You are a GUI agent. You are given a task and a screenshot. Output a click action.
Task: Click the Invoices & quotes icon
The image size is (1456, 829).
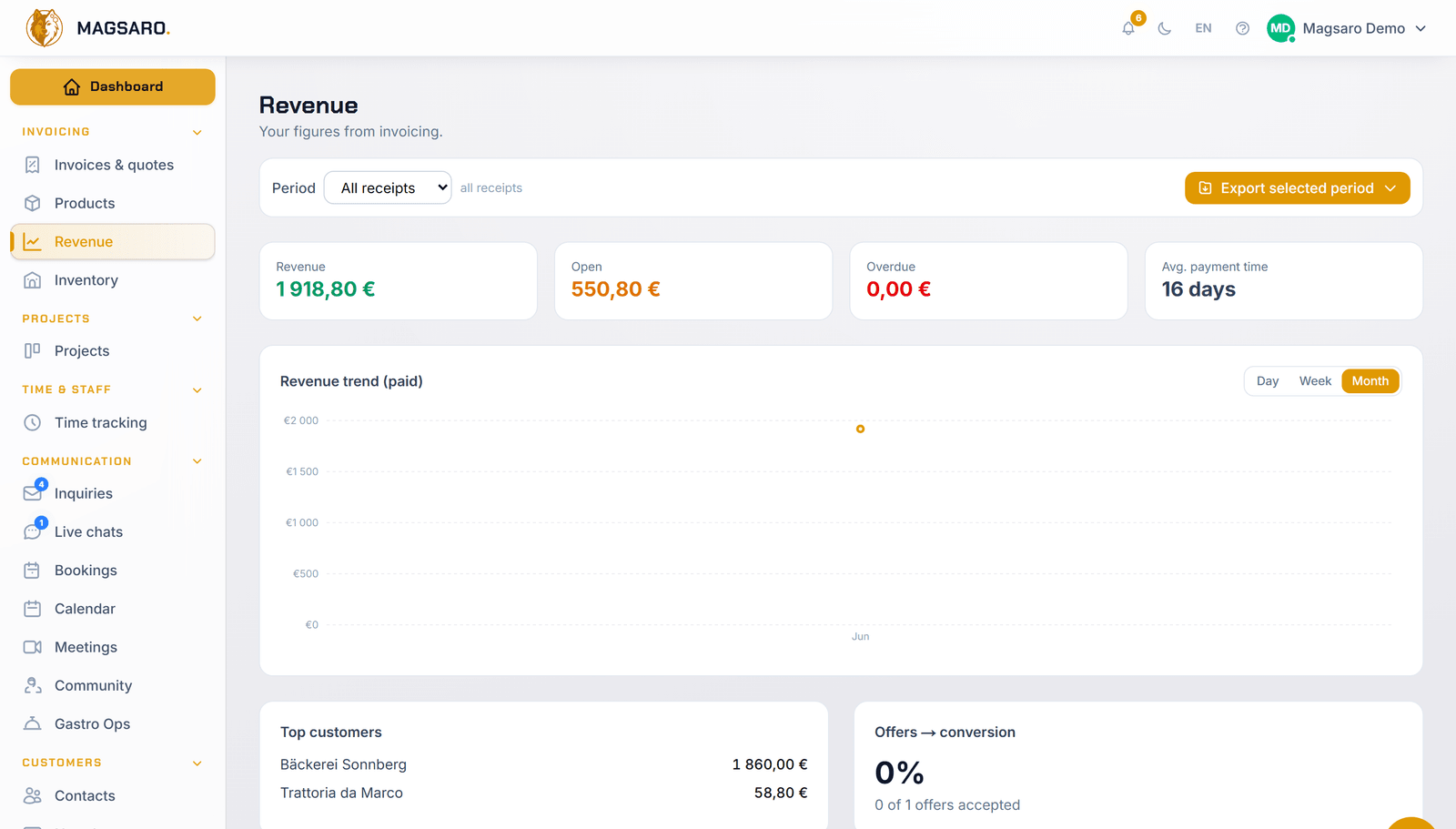point(33,165)
